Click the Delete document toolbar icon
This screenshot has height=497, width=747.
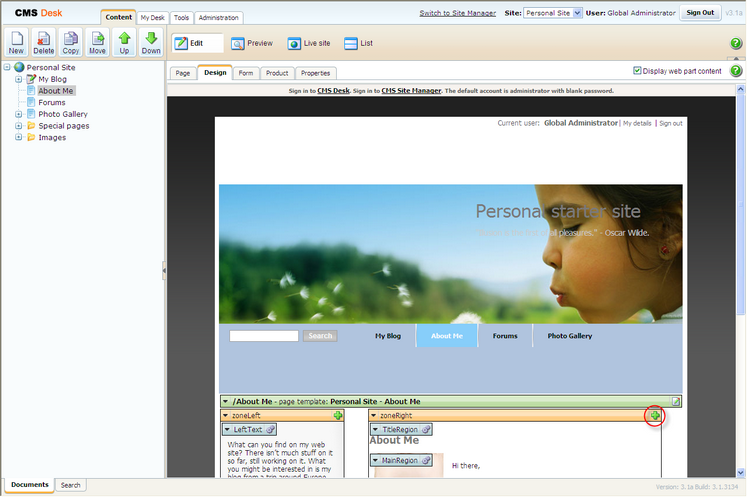[43, 42]
